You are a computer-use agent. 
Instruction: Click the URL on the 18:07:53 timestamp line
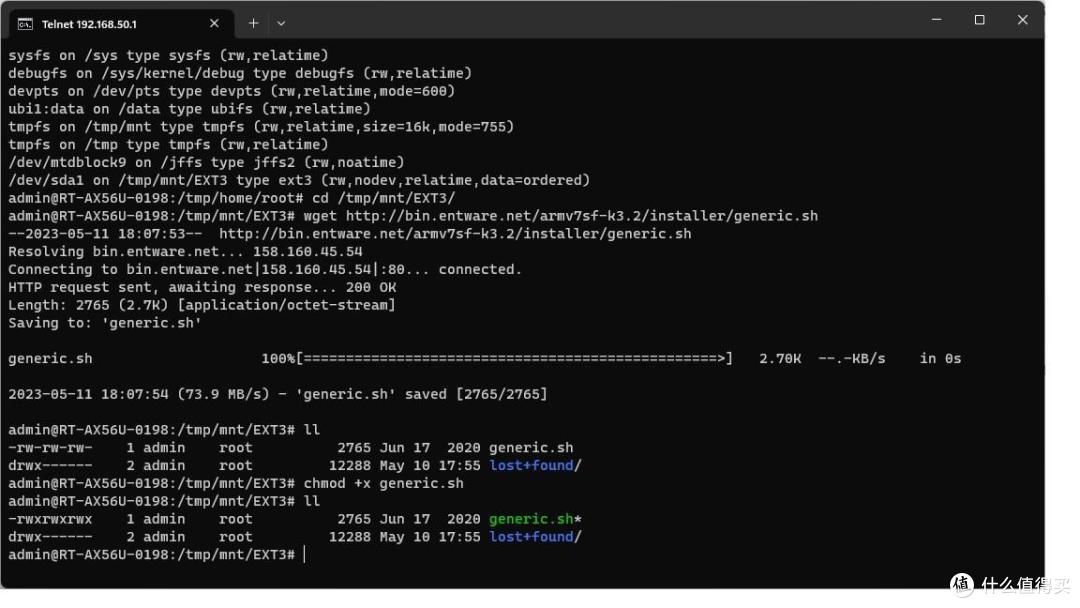[455, 234]
